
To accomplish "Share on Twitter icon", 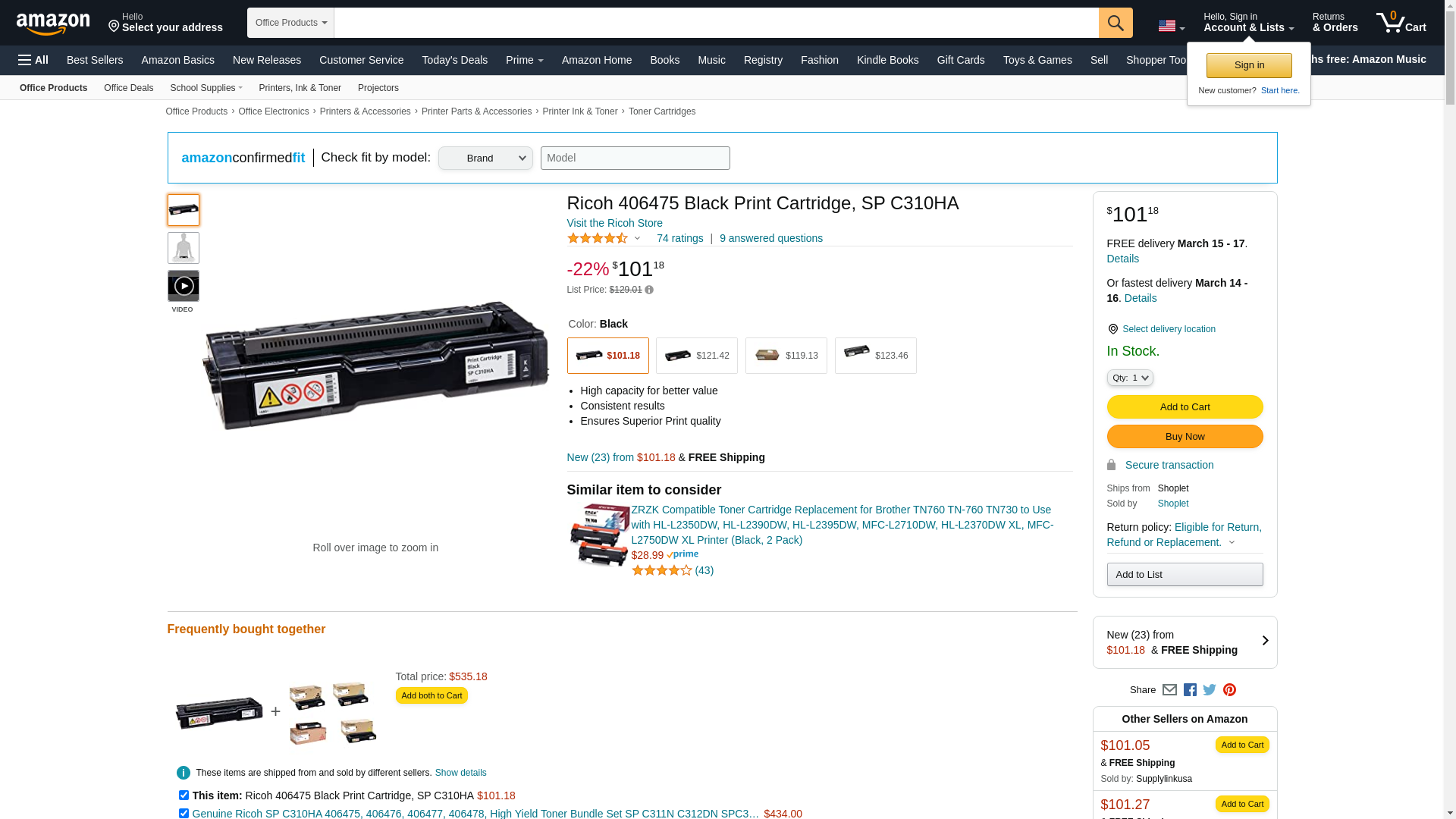I will (1210, 690).
